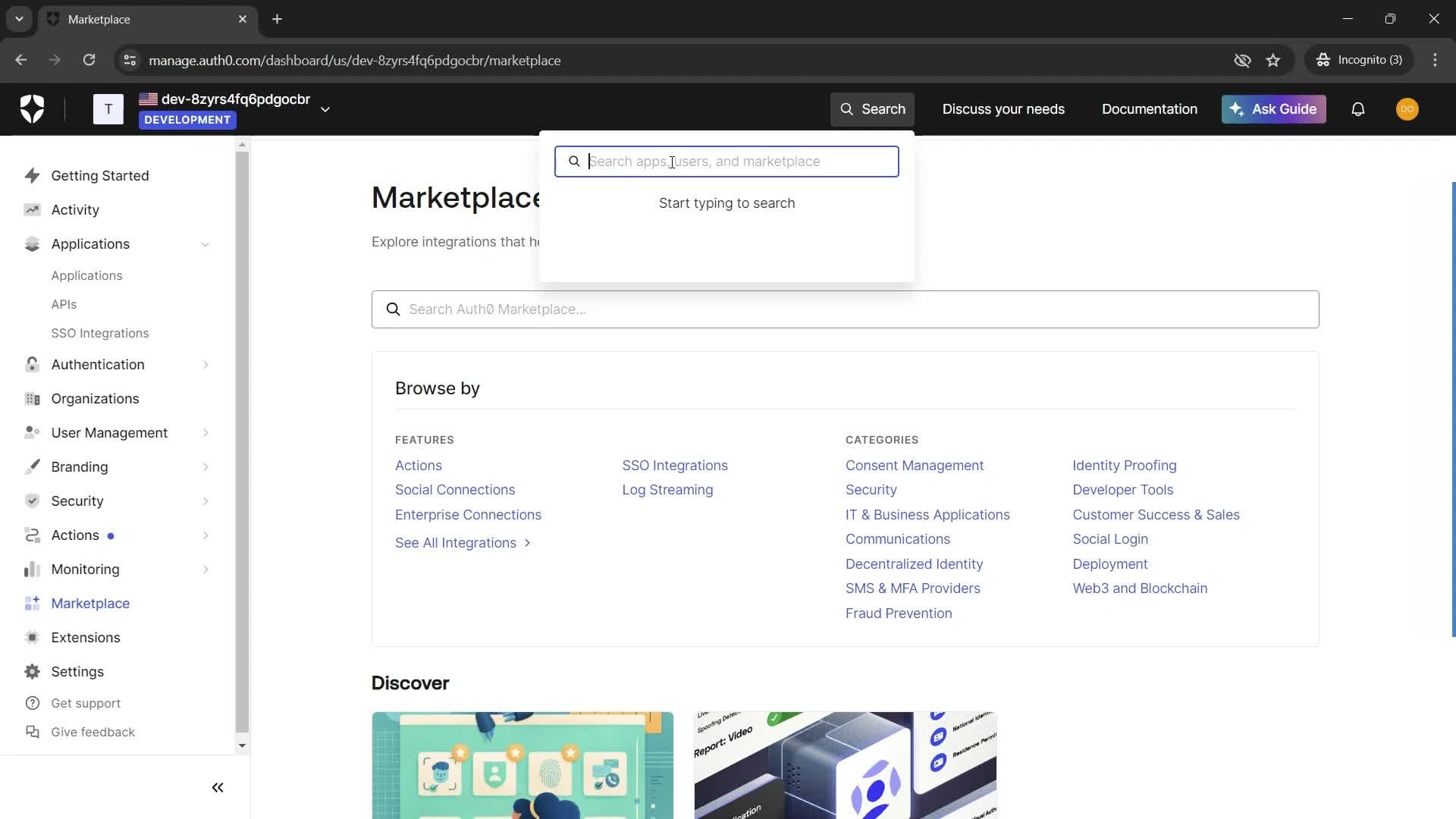
Task: Open a new browser tab
Action: 277,19
